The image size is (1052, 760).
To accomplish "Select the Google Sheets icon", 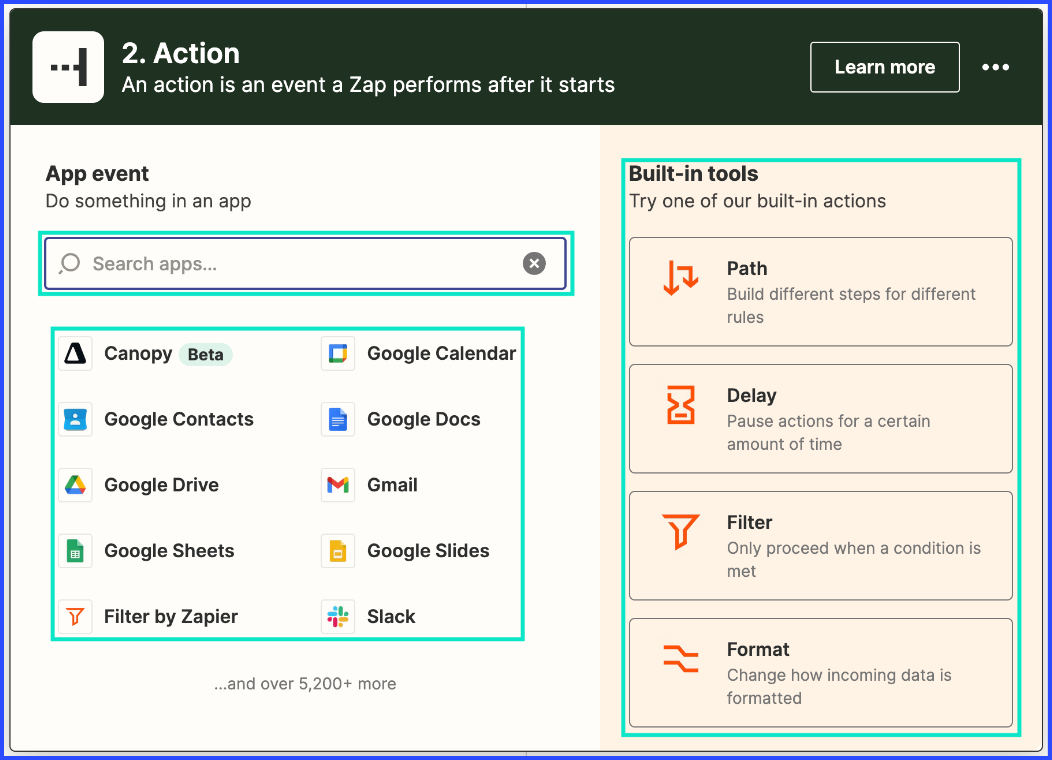I will point(75,551).
